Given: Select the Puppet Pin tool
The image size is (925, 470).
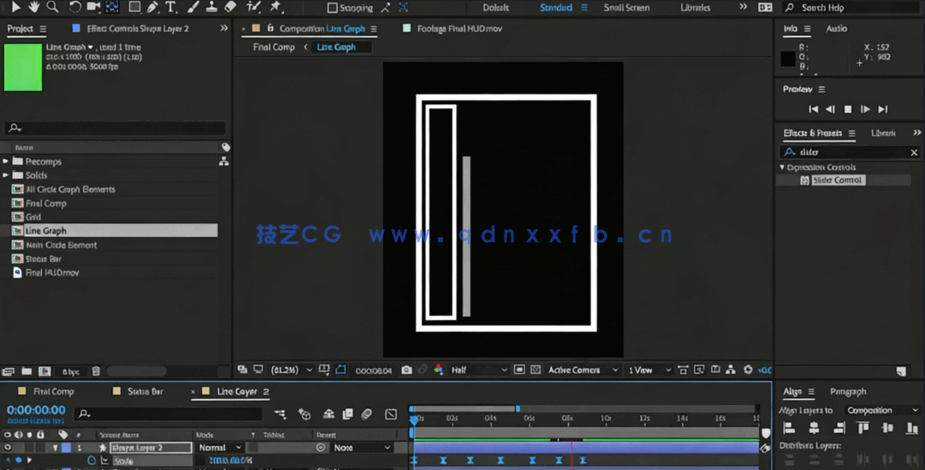Looking at the screenshot, I should click(x=276, y=8).
